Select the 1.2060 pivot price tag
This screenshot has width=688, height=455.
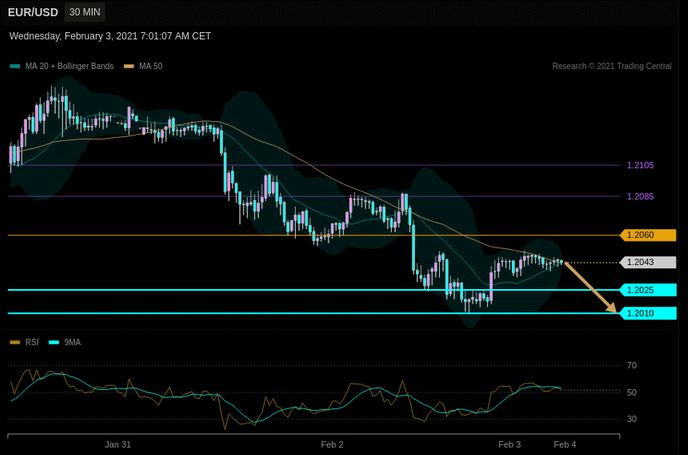(x=648, y=235)
